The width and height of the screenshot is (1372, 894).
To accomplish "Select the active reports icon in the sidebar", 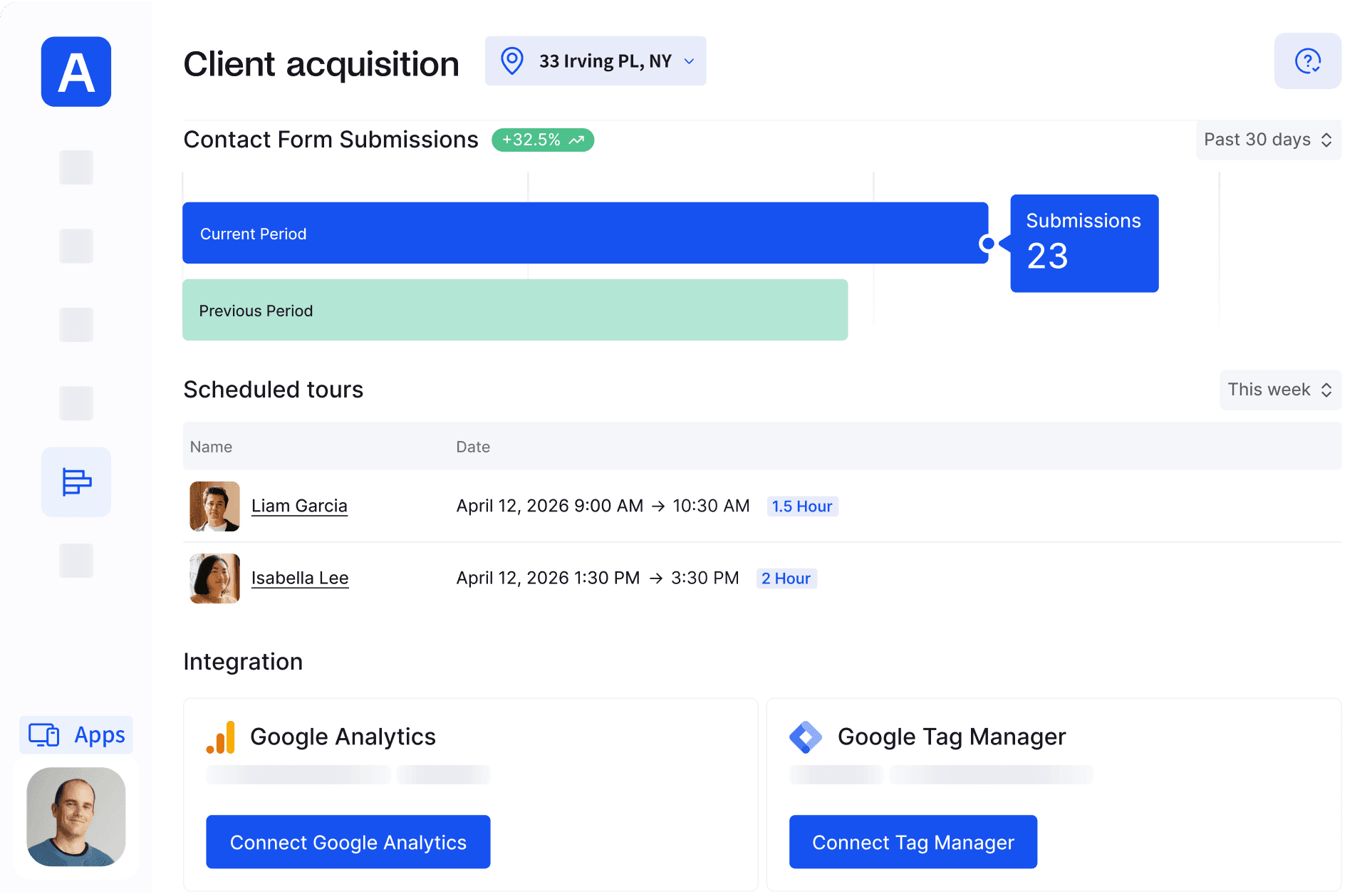I will tap(76, 482).
